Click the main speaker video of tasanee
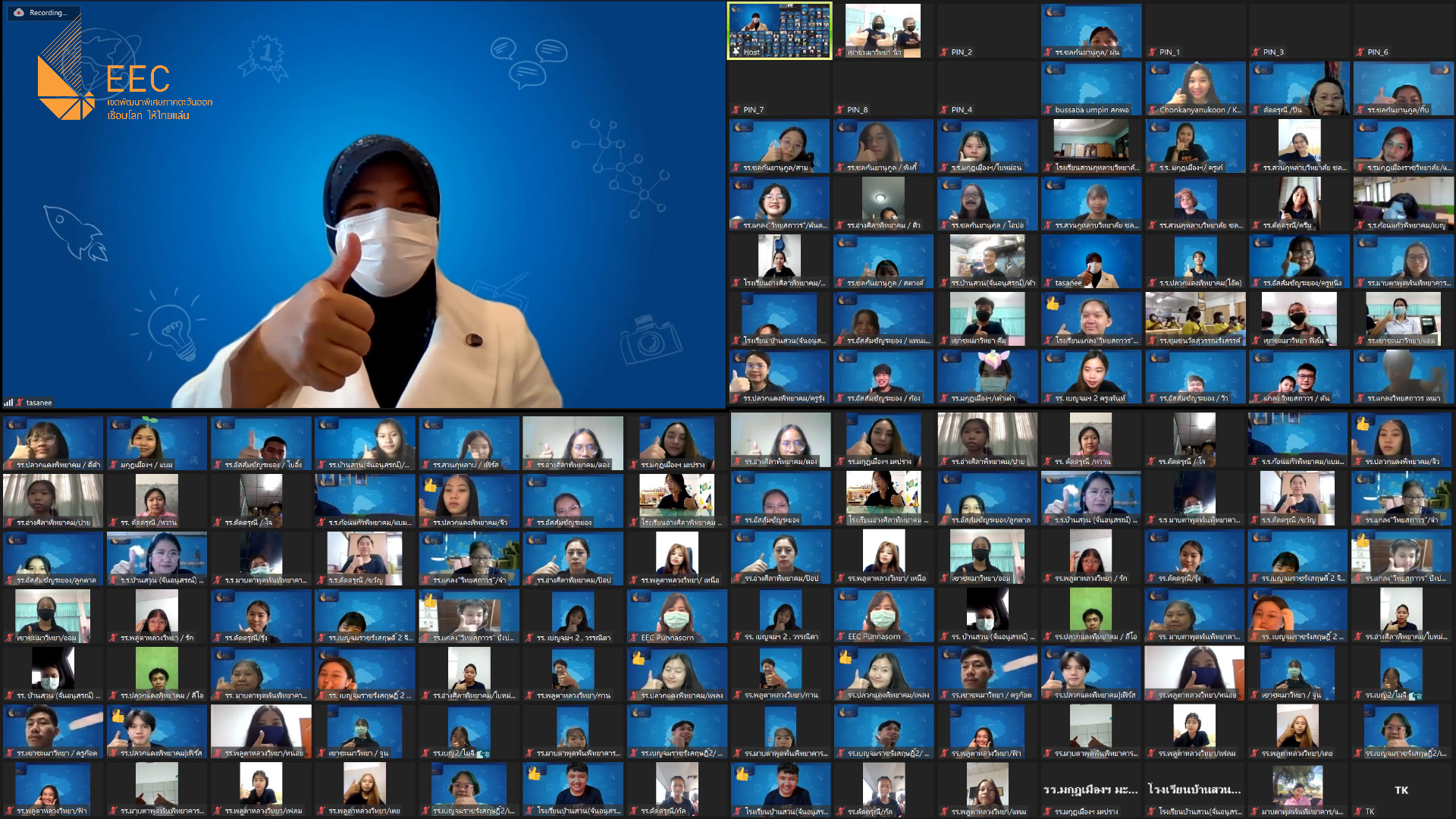Viewport: 1456px width, 819px height. [x=364, y=227]
